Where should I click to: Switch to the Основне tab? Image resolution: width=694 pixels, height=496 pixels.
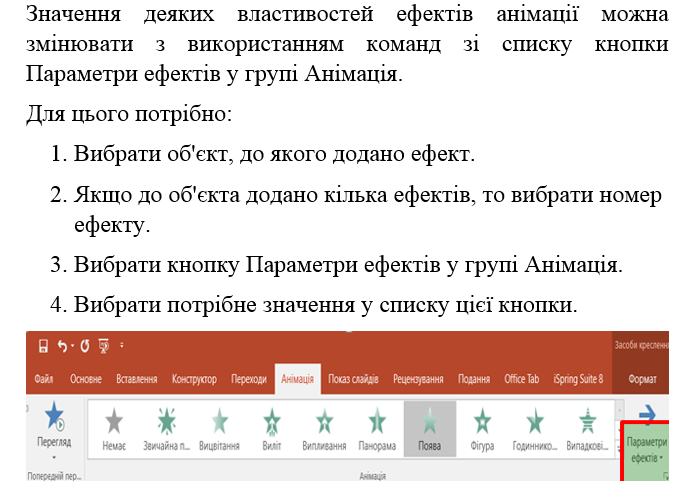85,379
